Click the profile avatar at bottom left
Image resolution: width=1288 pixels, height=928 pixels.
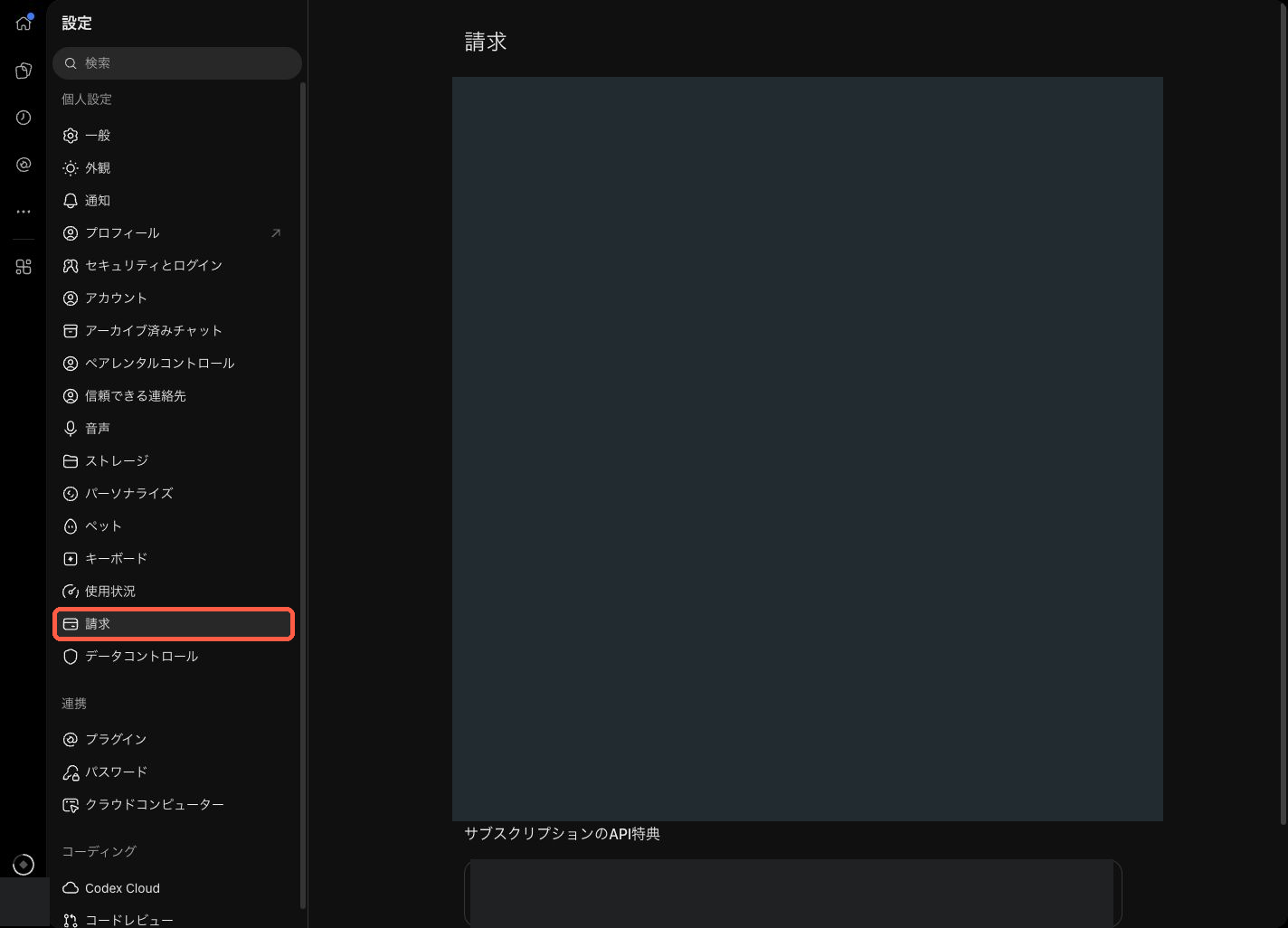pos(24,865)
